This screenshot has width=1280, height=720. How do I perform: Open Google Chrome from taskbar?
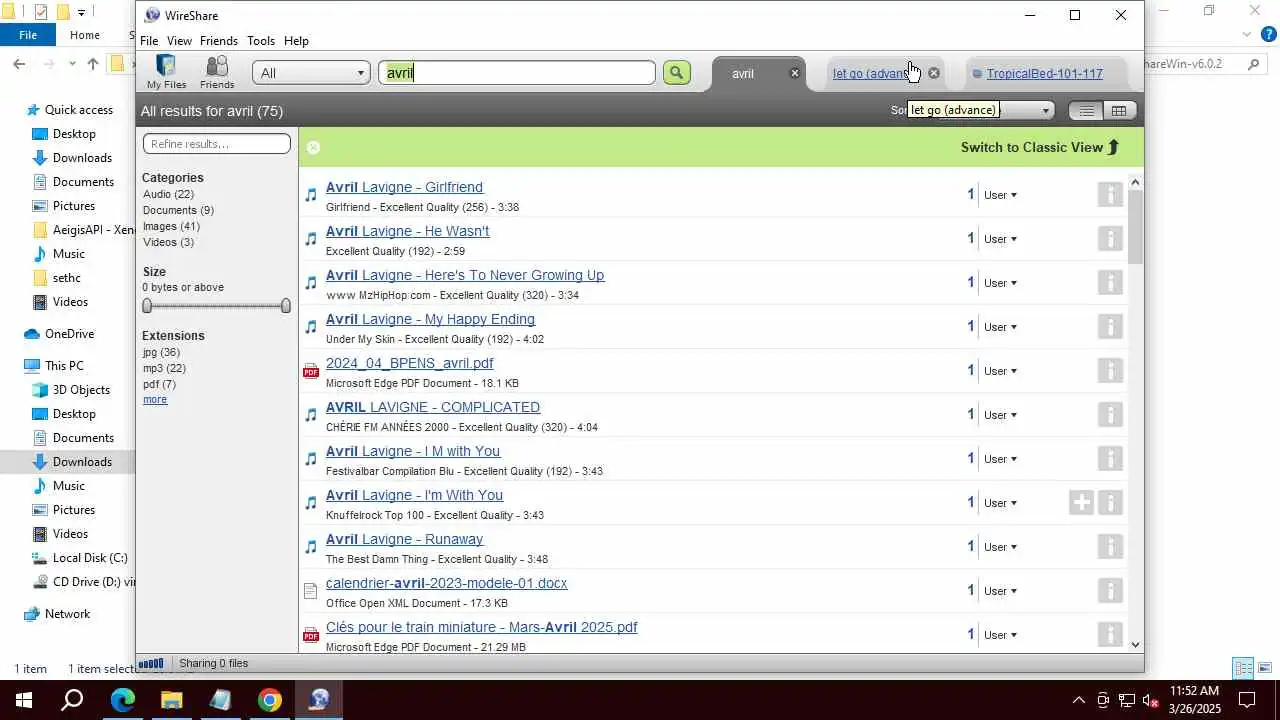coord(270,700)
